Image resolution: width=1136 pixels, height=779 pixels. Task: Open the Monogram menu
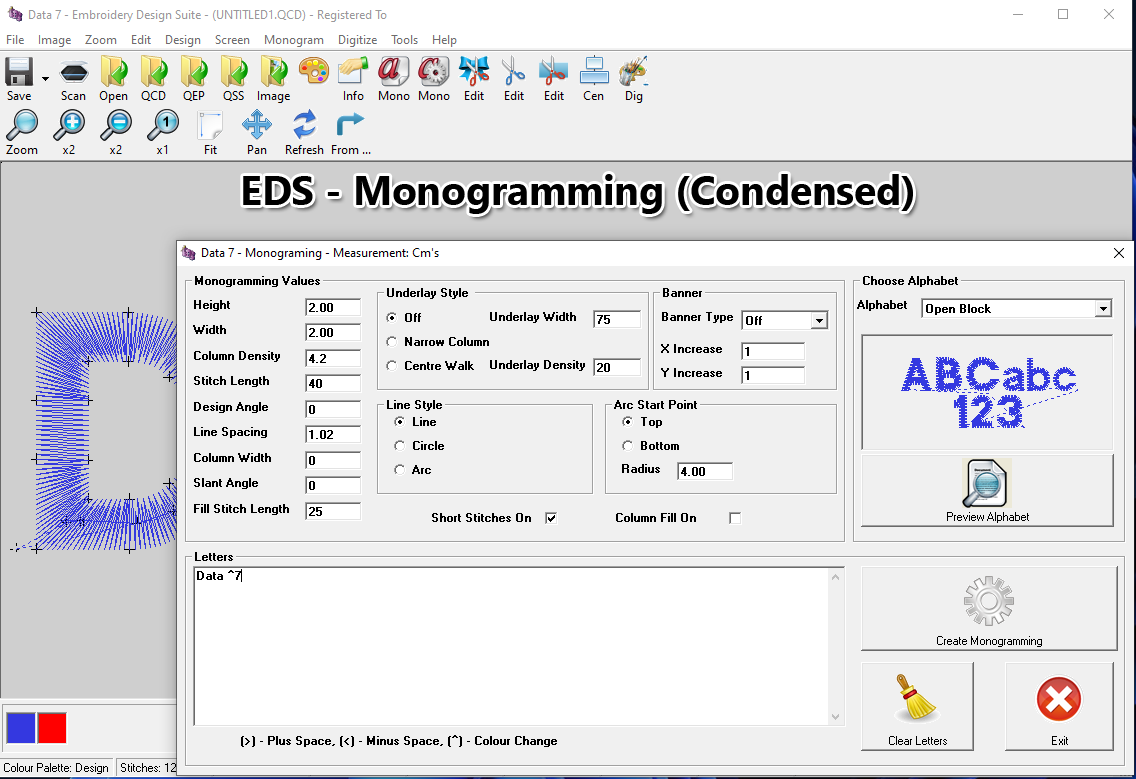(x=293, y=40)
